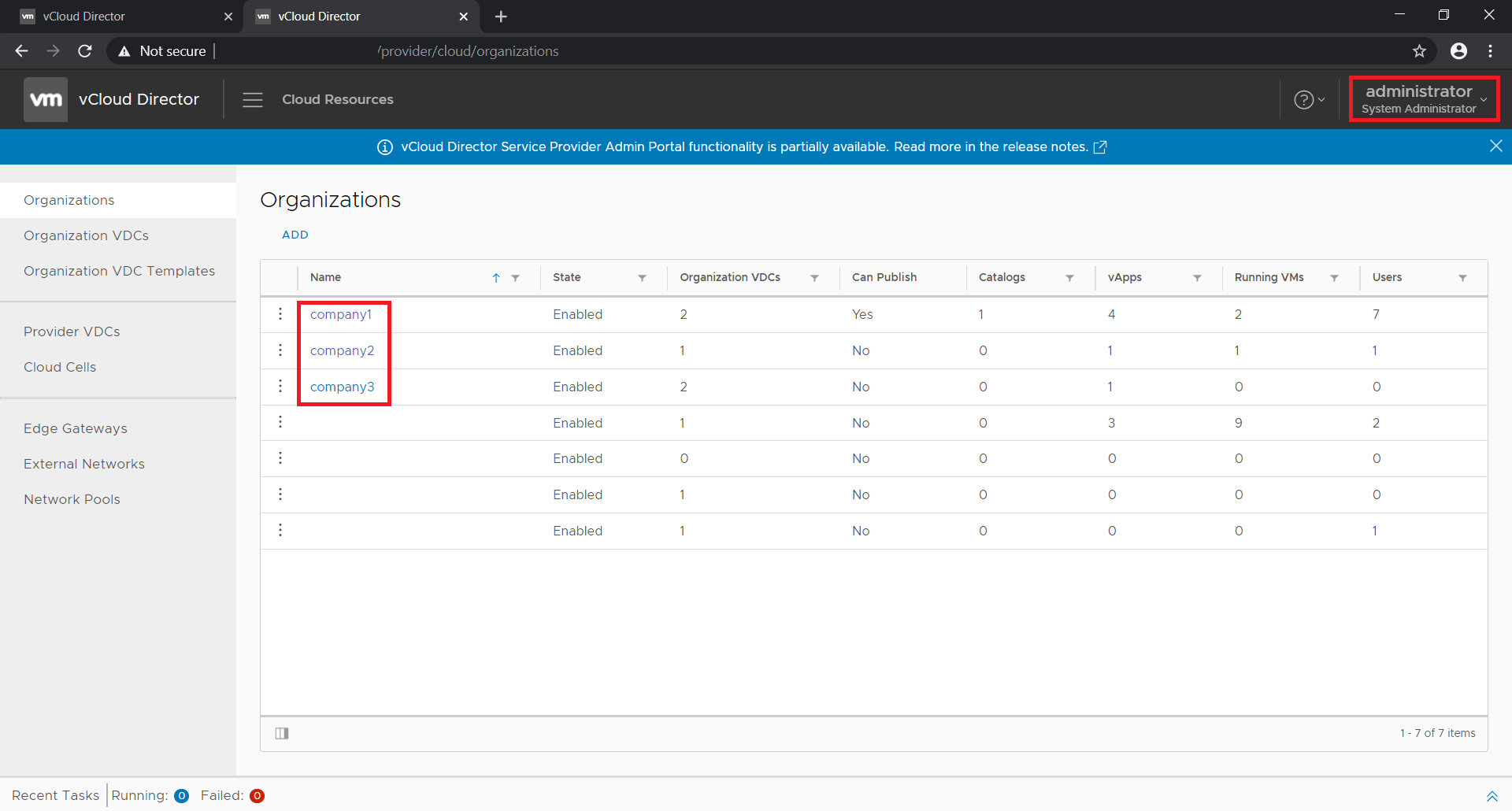
Task: Bookmark this page with star icon
Action: point(1419,51)
